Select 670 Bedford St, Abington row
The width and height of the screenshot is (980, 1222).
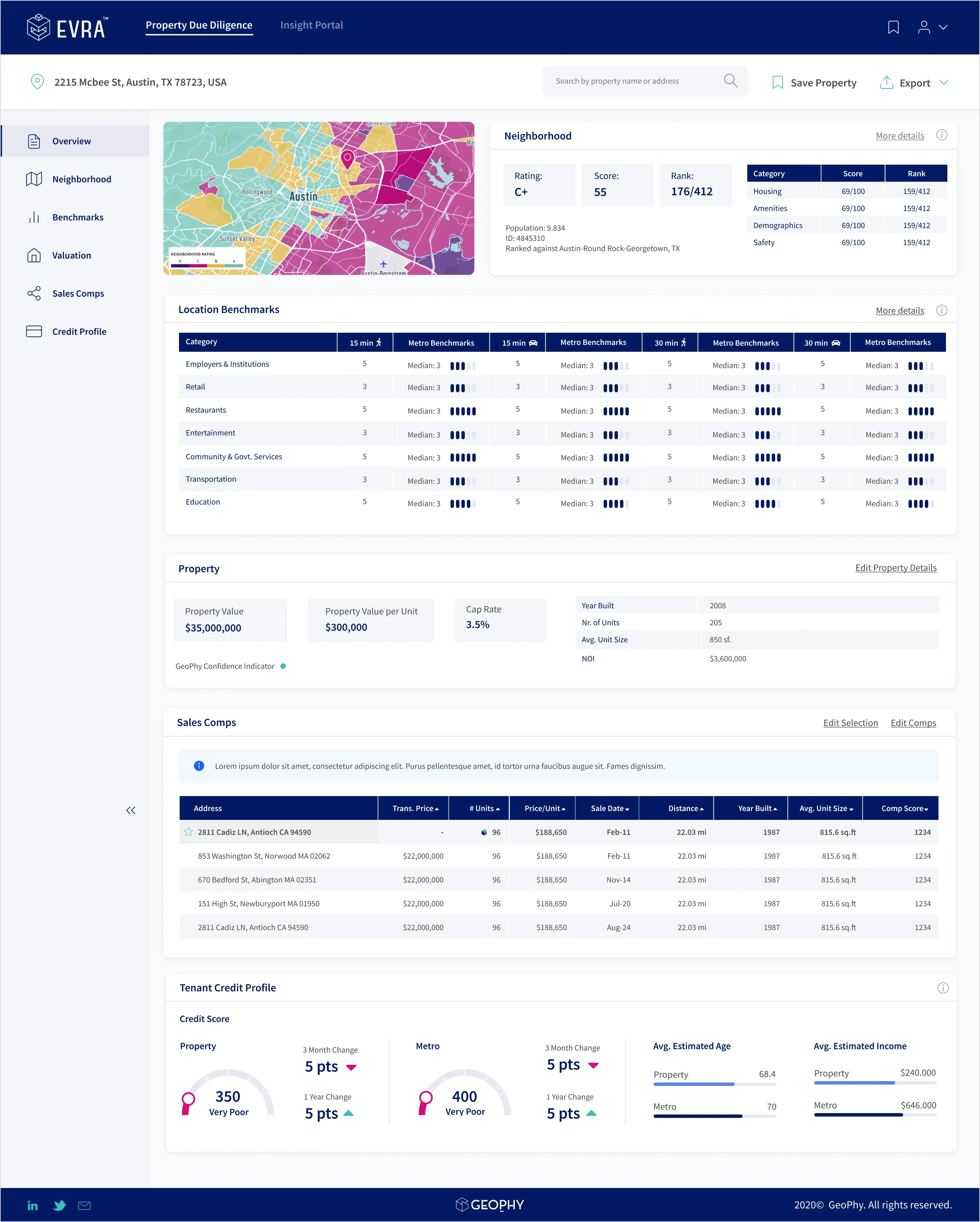tap(559, 880)
